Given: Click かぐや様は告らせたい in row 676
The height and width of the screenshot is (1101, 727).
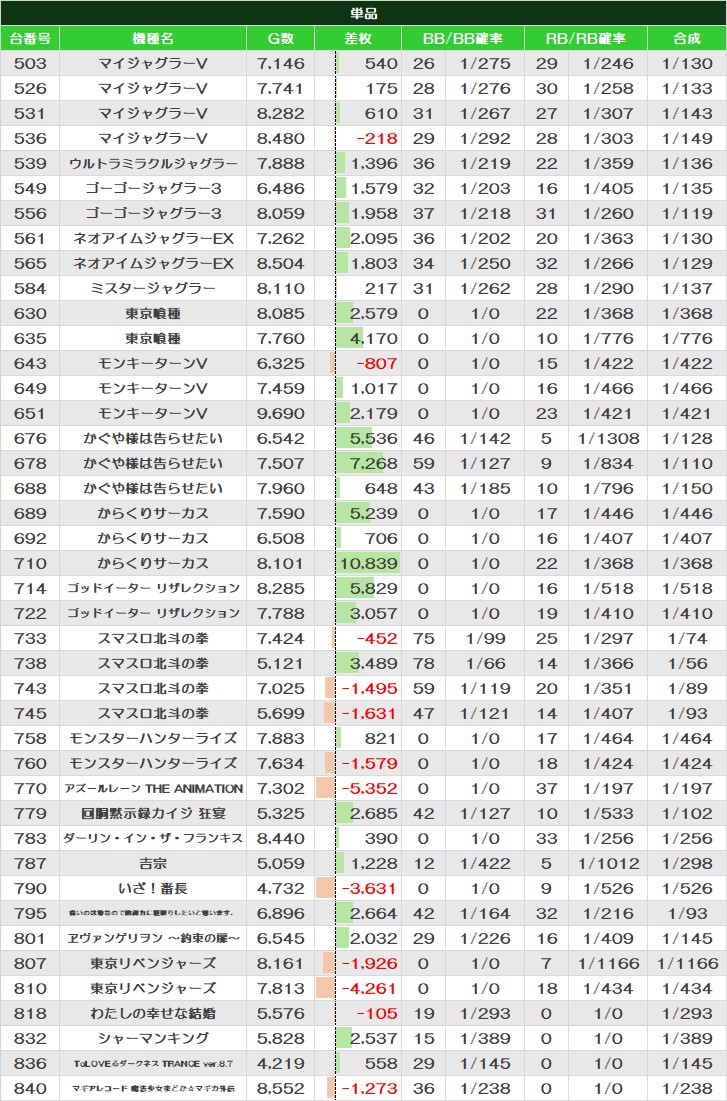Looking at the screenshot, I should (153, 439).
